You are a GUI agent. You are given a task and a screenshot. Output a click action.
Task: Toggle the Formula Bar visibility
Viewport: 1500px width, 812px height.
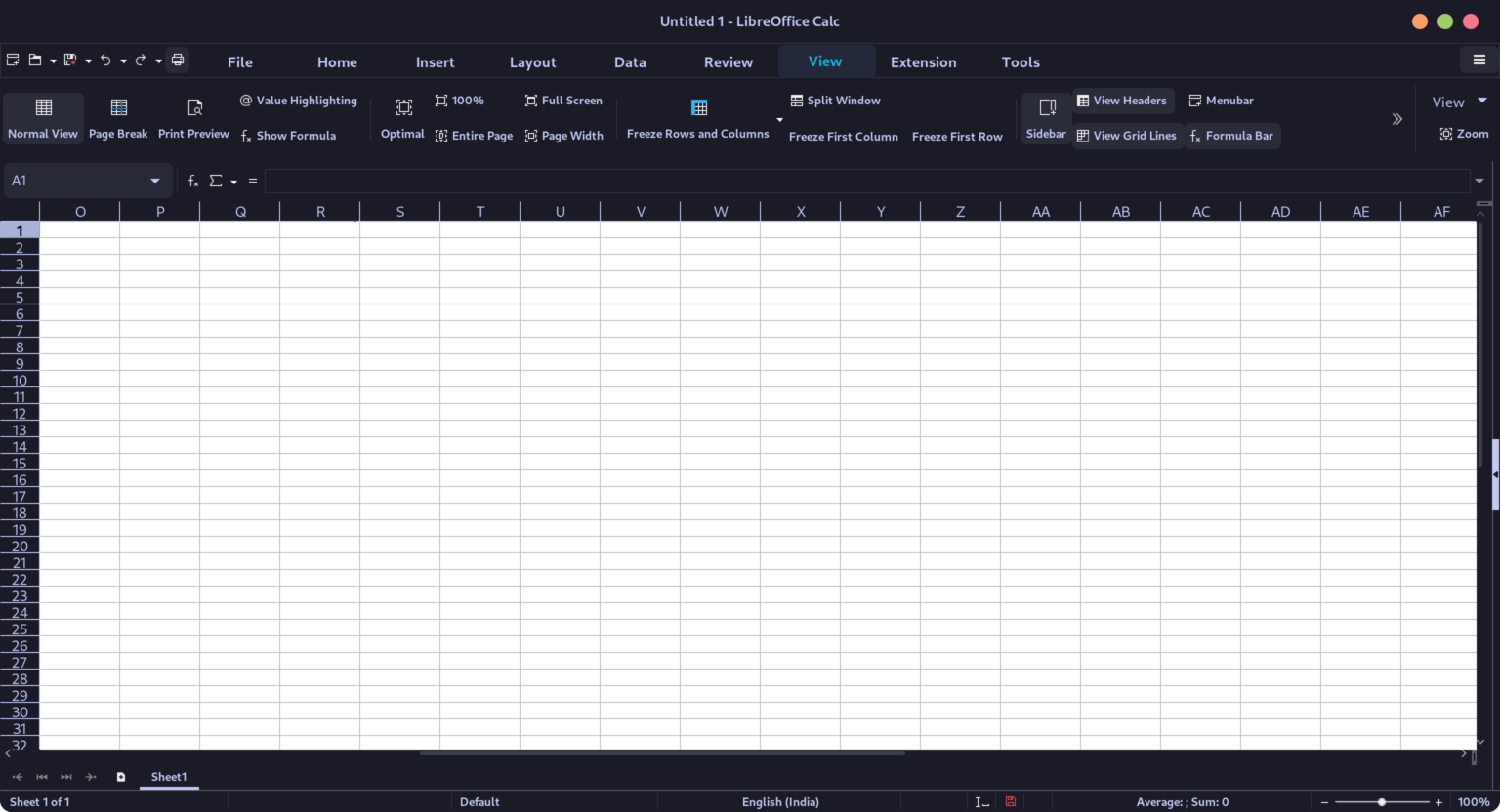tap(1232, 136)
